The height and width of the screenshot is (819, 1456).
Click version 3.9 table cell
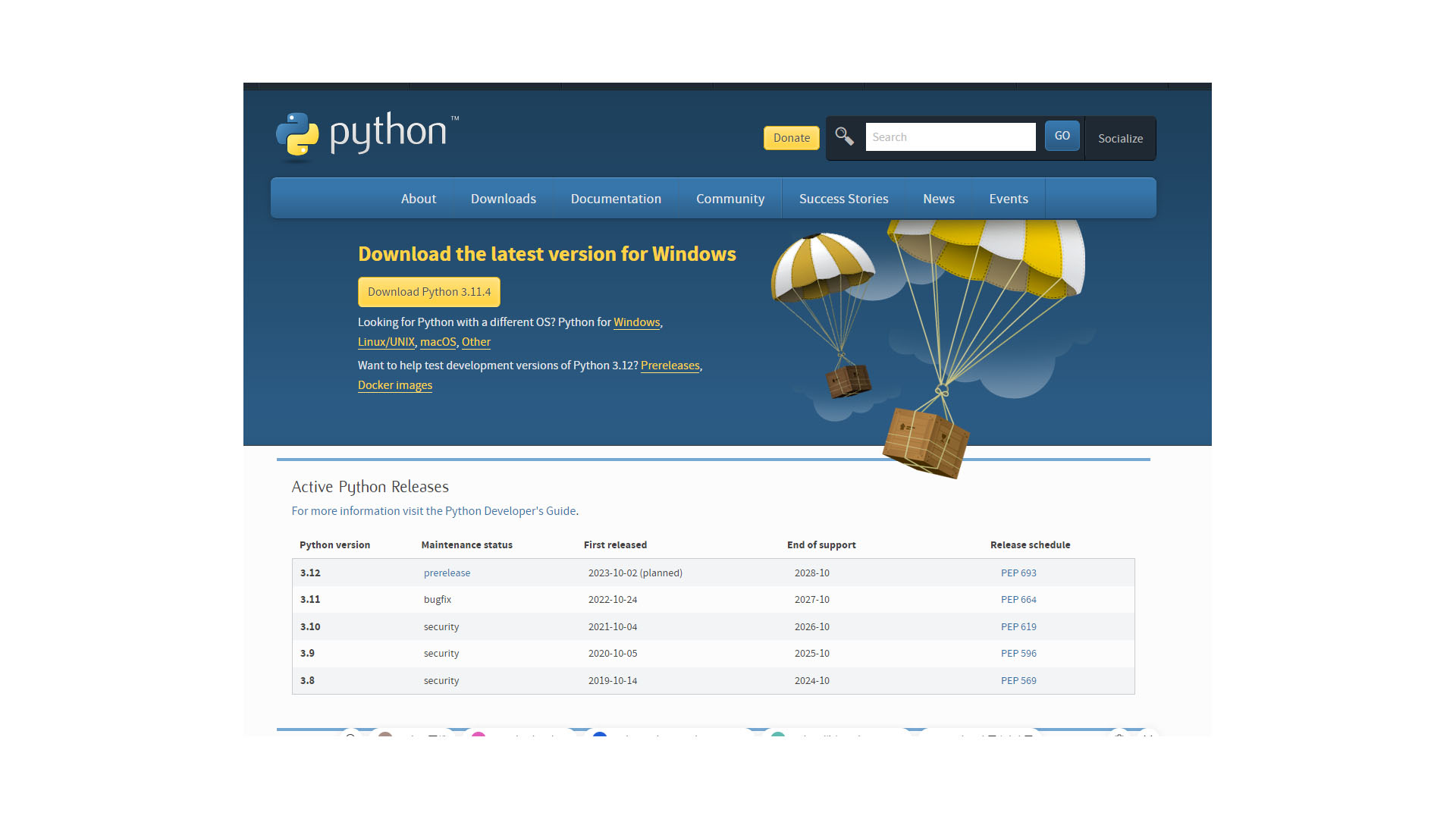tap(307, 654)
